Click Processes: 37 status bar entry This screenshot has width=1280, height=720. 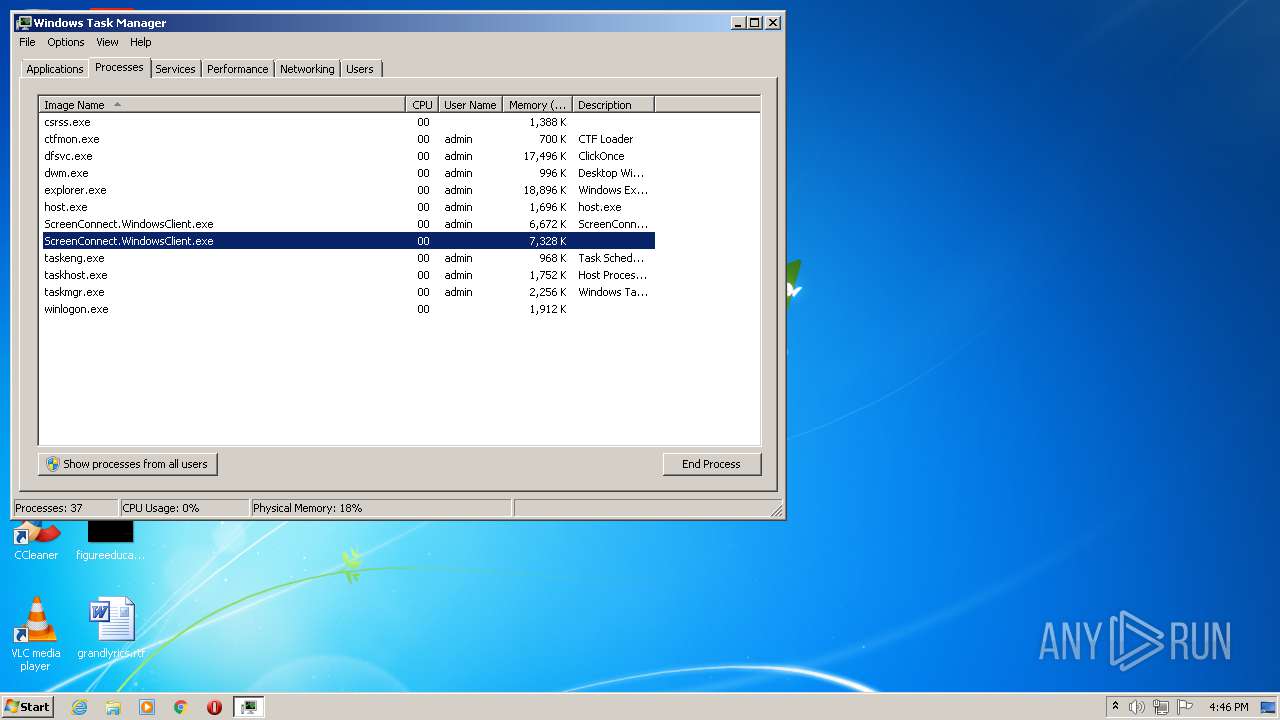coord(66,508)
